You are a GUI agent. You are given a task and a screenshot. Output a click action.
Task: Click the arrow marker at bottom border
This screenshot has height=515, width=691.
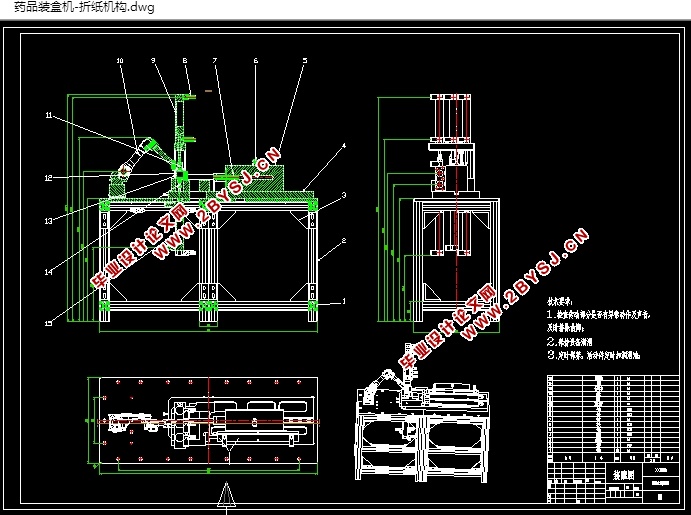tap(227, 495)
